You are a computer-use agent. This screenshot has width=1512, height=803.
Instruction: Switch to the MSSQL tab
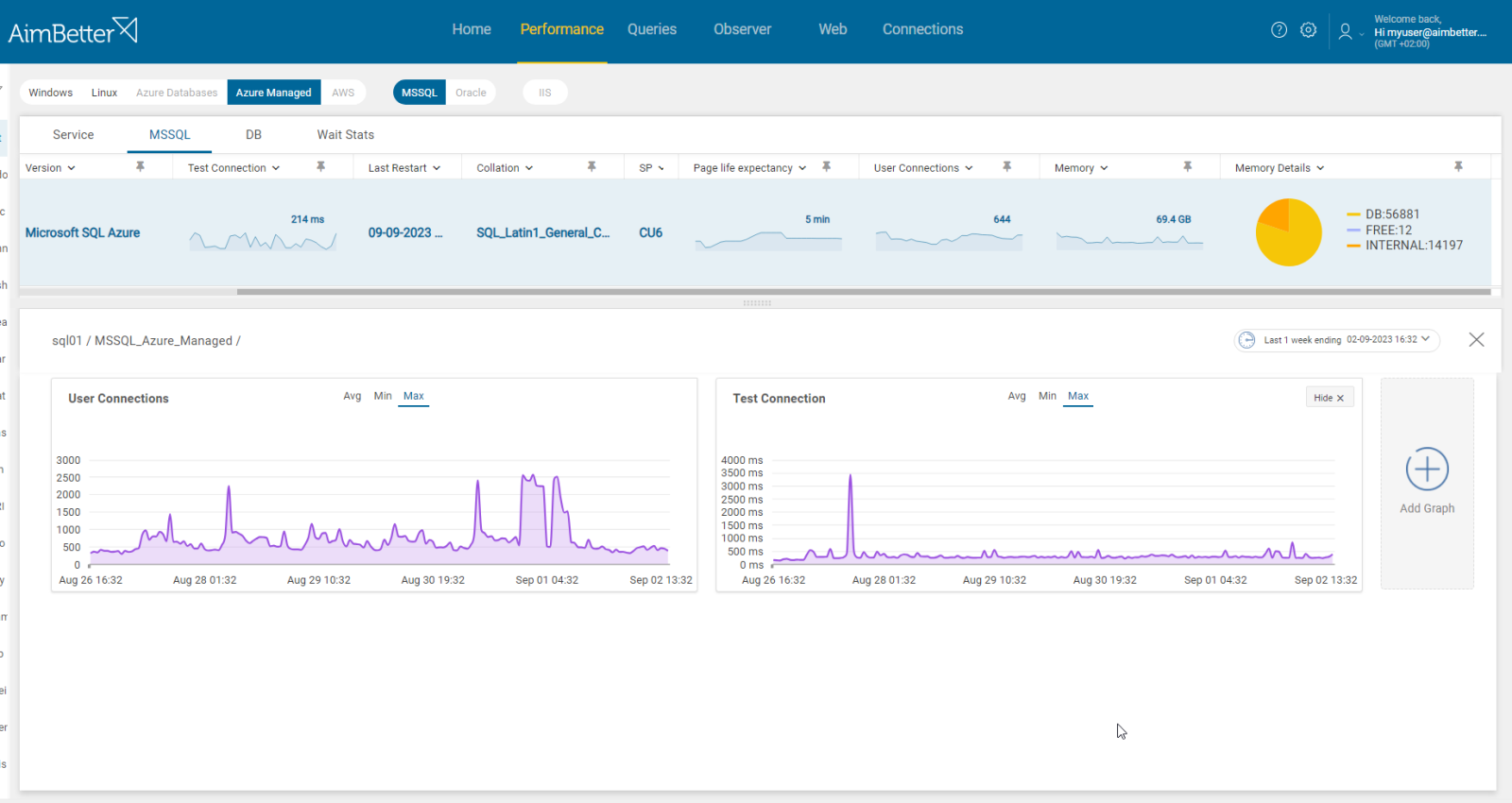click(170, 135)
